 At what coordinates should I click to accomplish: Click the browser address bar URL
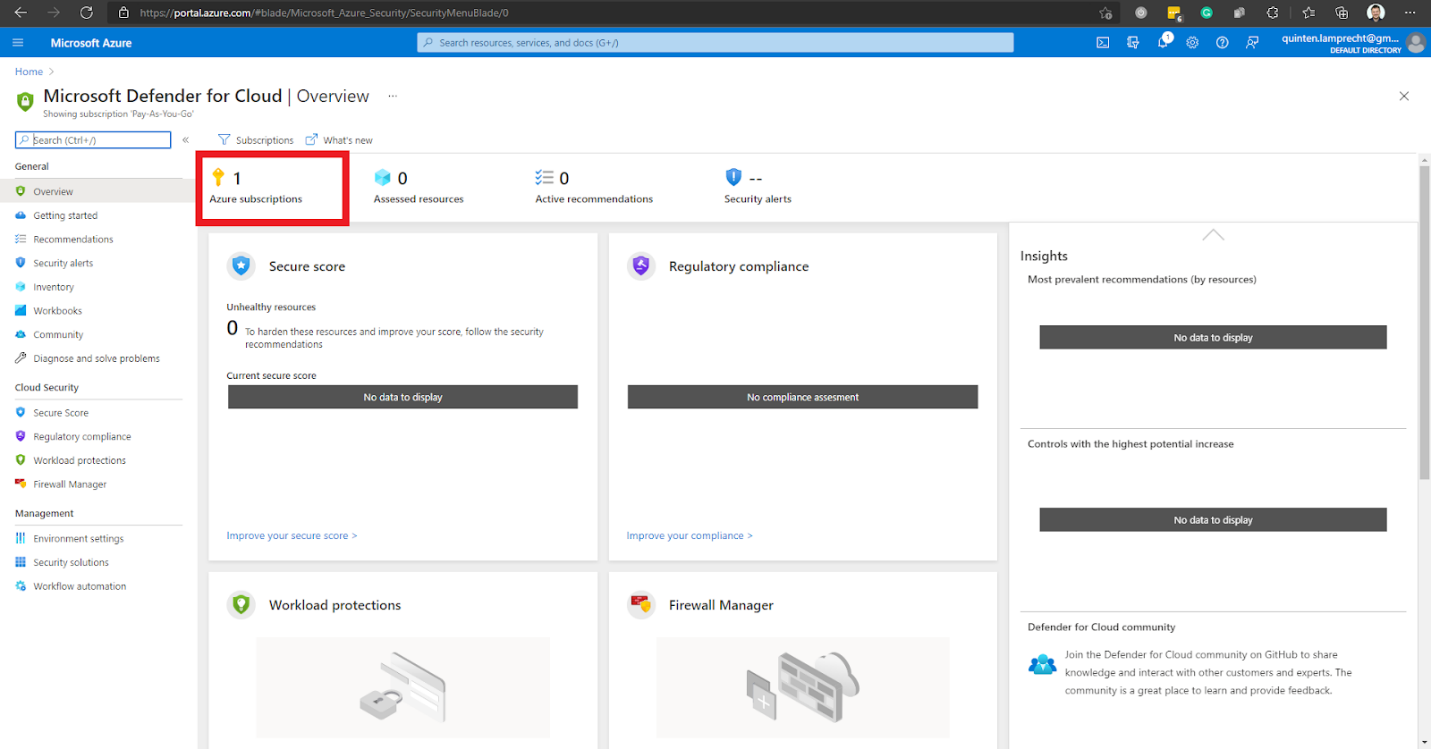[x=324, y=13]
